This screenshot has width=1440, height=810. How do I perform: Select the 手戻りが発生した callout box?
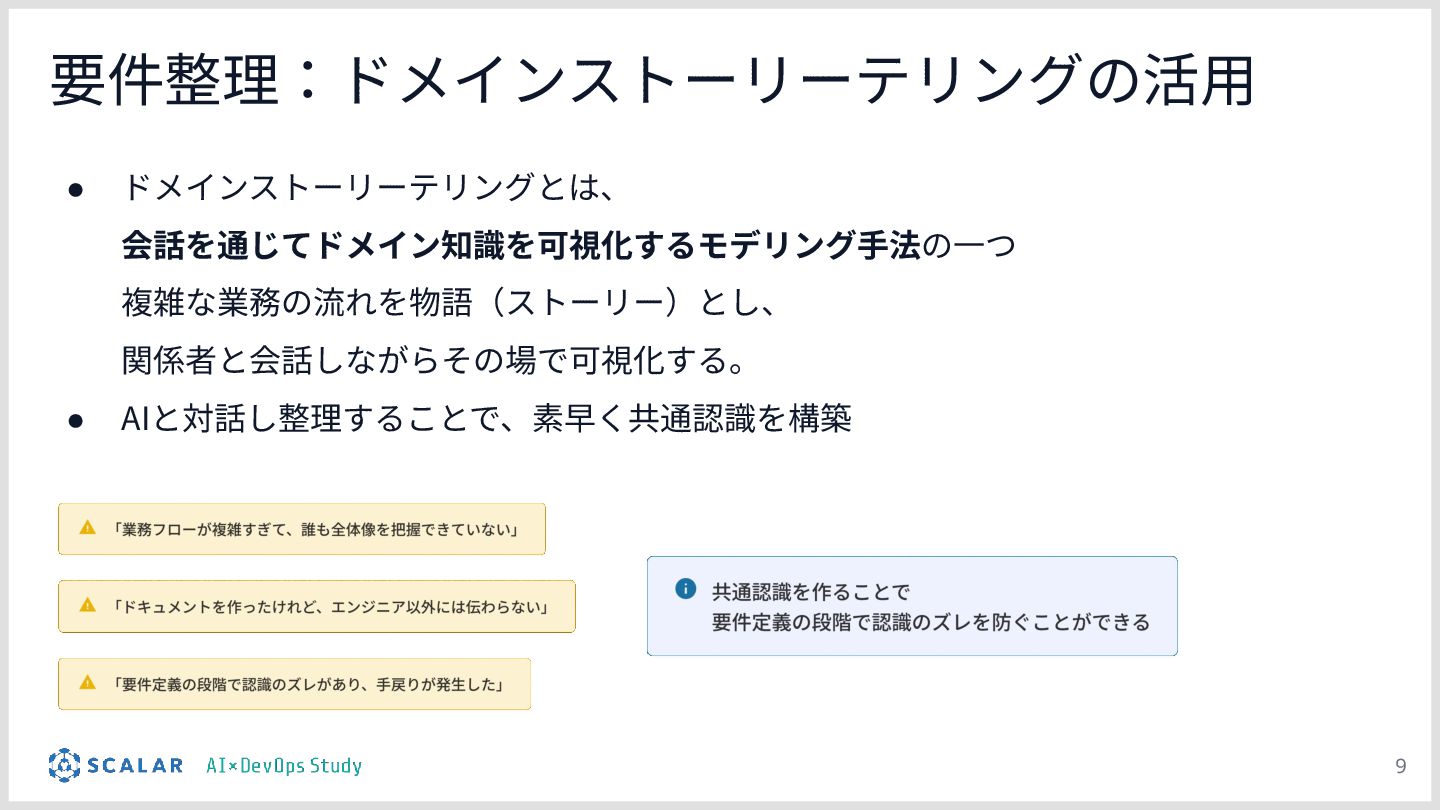tap(294, 684)
